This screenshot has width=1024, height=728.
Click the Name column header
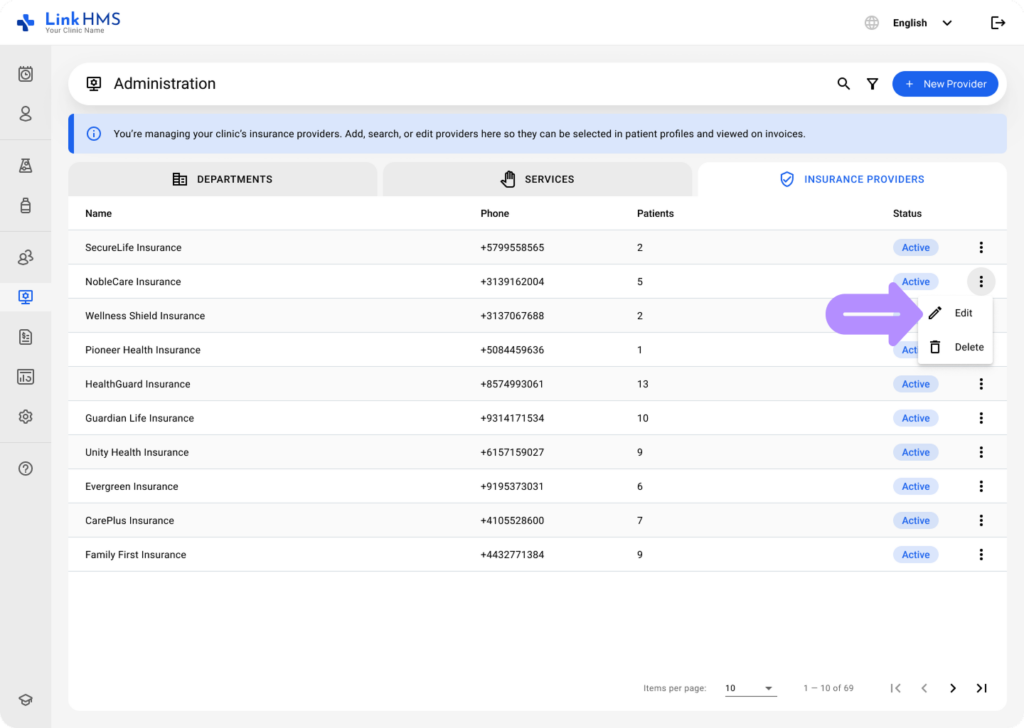[98, 214]
